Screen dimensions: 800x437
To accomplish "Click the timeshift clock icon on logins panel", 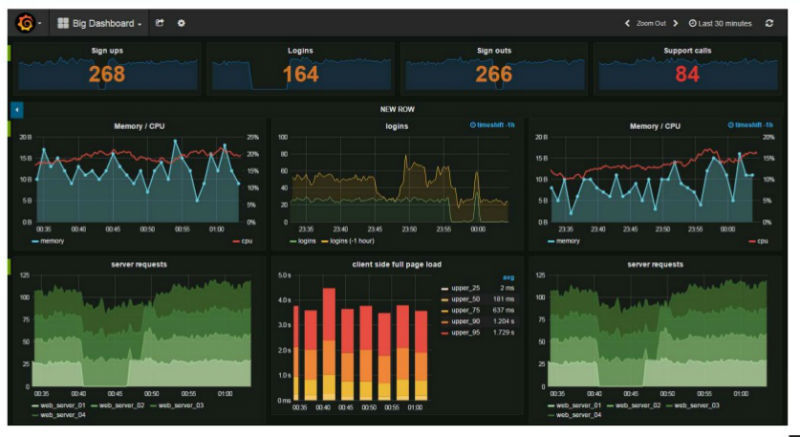I will (x=472, y=125).
